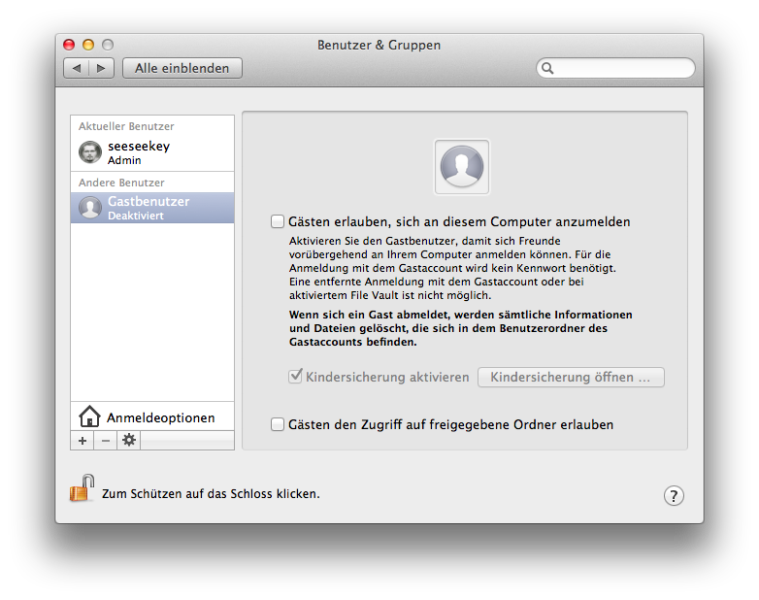The image size is (759, 600).
Task: Click the Alle einblenden button
Action: (182, 68)
